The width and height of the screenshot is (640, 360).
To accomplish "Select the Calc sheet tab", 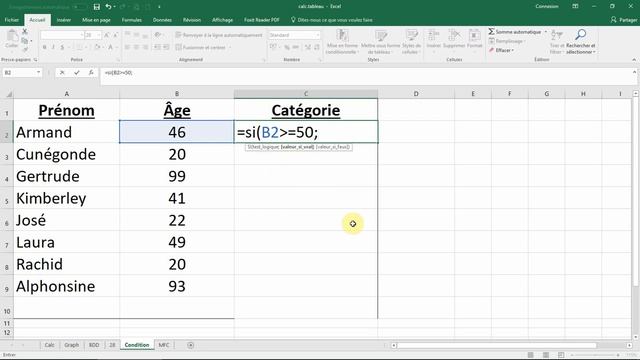I will tap(49, 345).
